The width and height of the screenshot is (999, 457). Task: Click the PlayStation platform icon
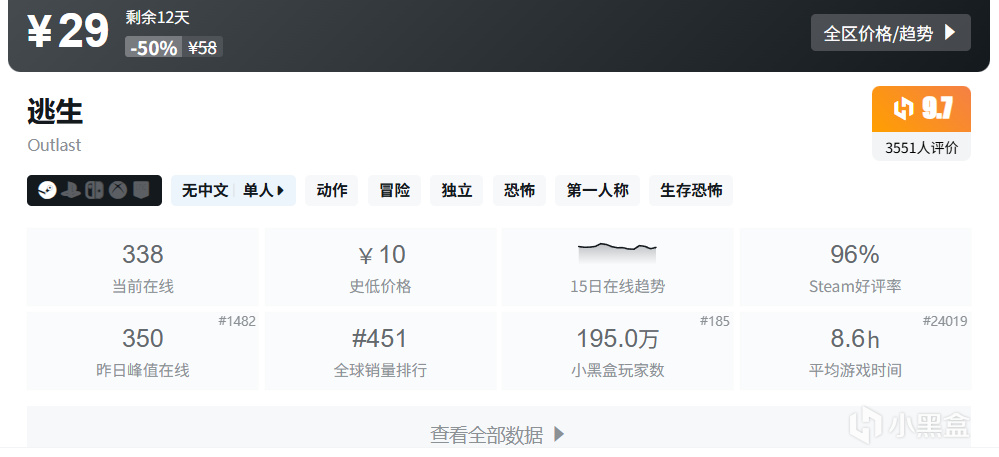[x=71, y=191]
